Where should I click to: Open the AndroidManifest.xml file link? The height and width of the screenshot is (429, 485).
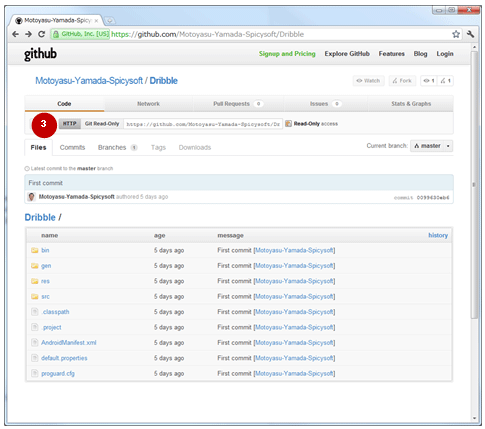[69, 342]
